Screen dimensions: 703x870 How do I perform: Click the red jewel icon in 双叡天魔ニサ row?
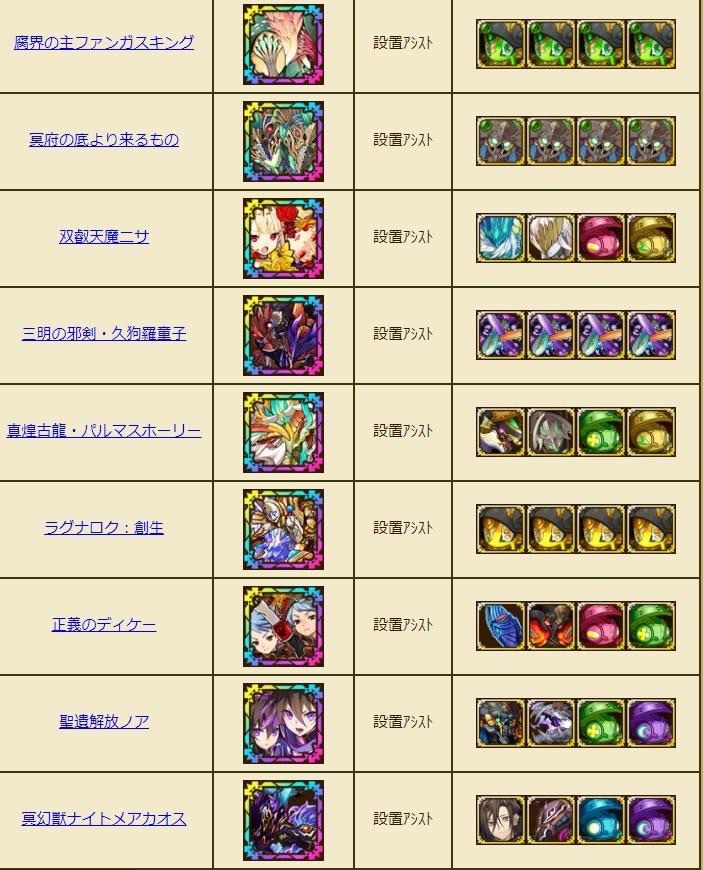(601, 238)
